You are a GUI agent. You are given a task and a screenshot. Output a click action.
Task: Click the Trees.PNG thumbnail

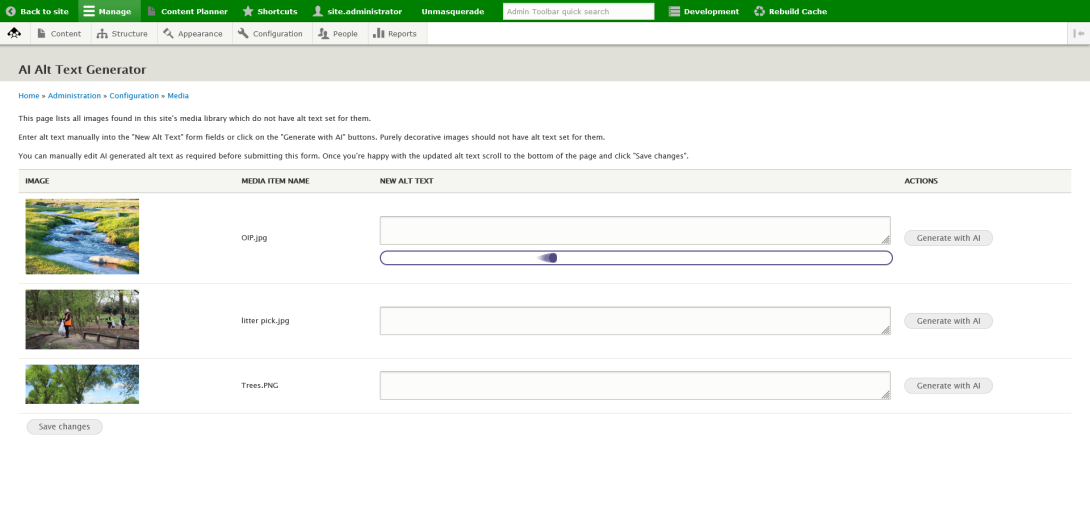point(82,384)
